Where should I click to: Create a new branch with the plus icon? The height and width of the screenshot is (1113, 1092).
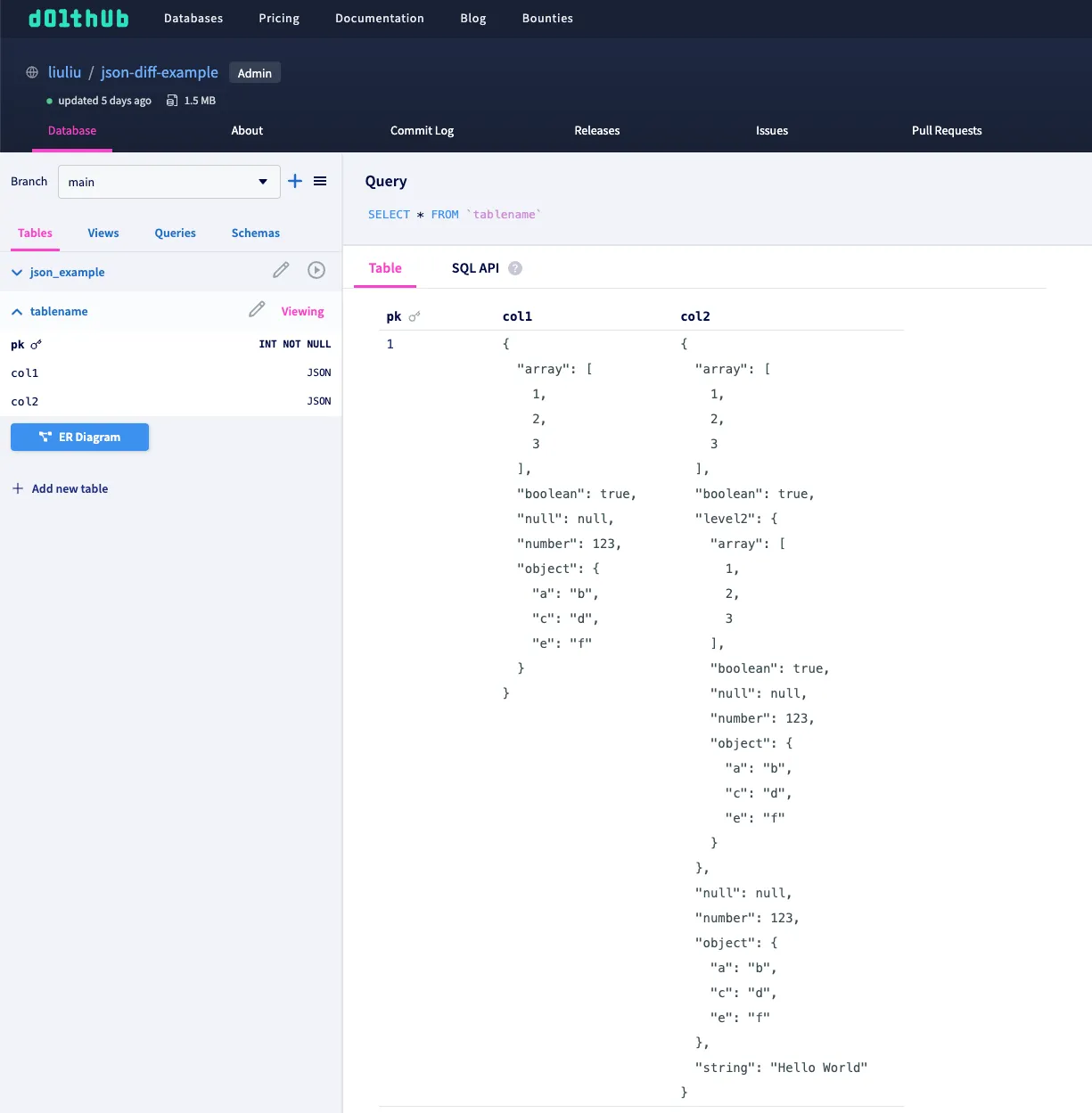295,181
